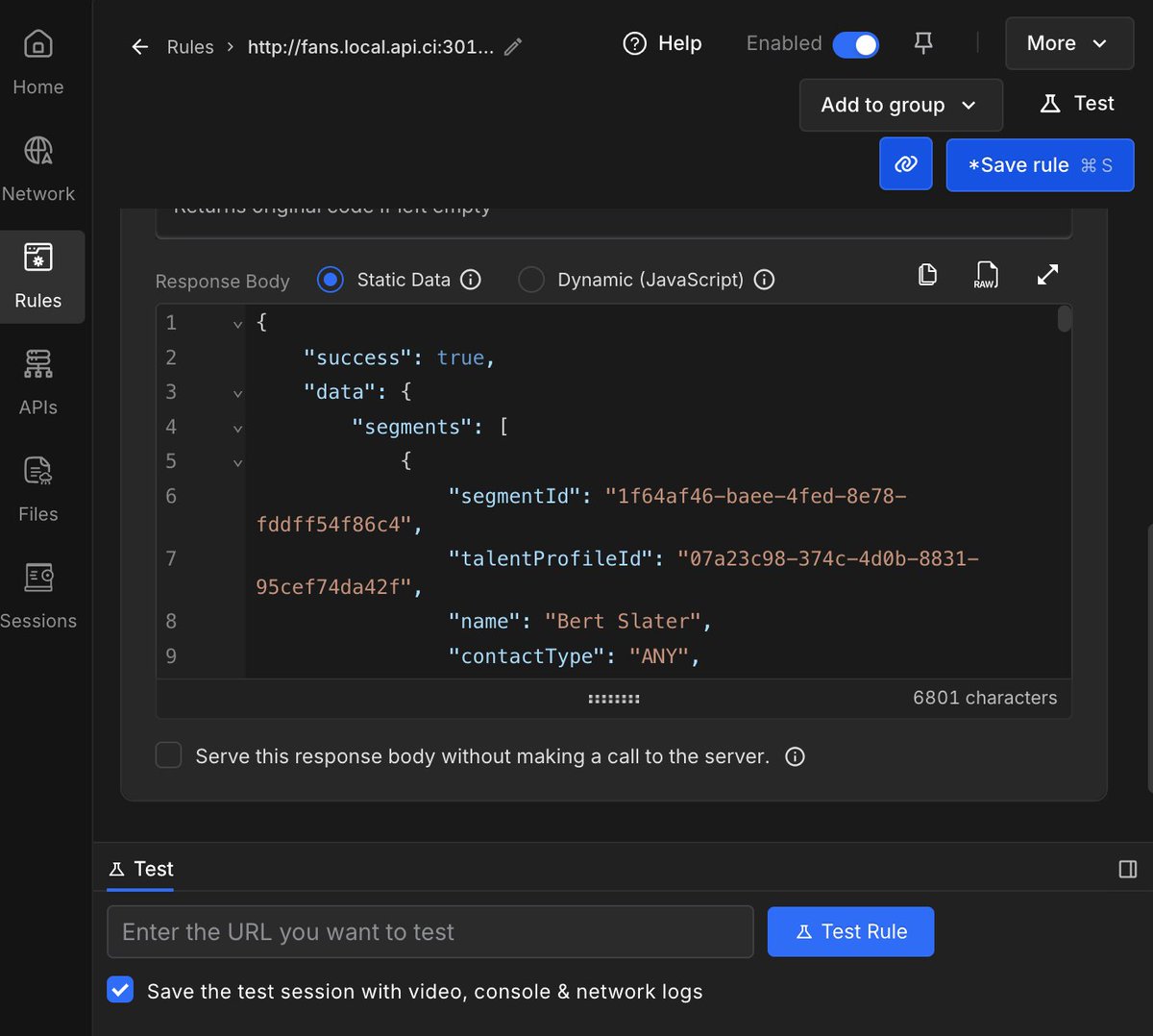Collapse the object fold on line 5
1153x1036 pixels.
coord(237,462)
